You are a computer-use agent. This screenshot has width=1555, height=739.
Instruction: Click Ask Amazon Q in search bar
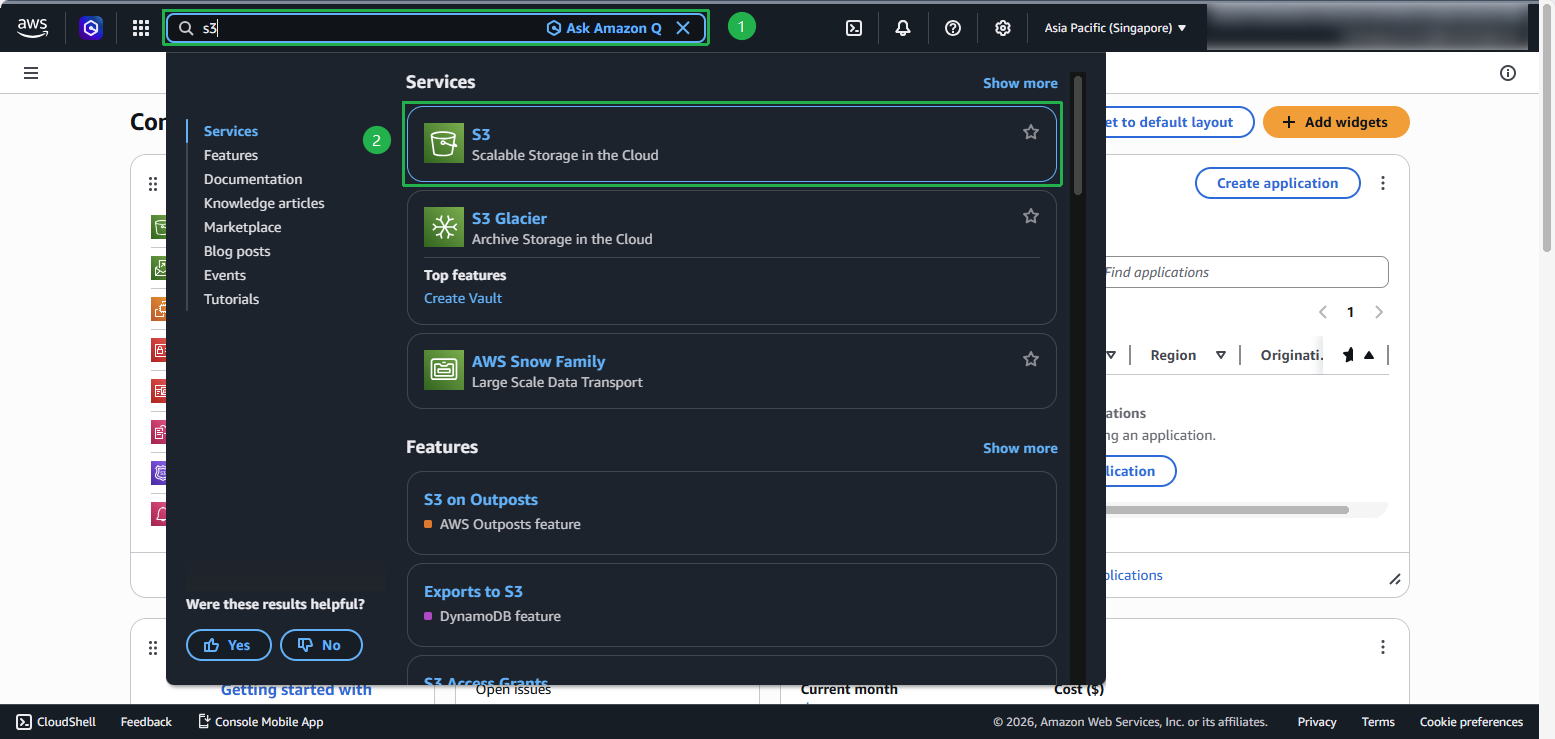click(604, 28)
